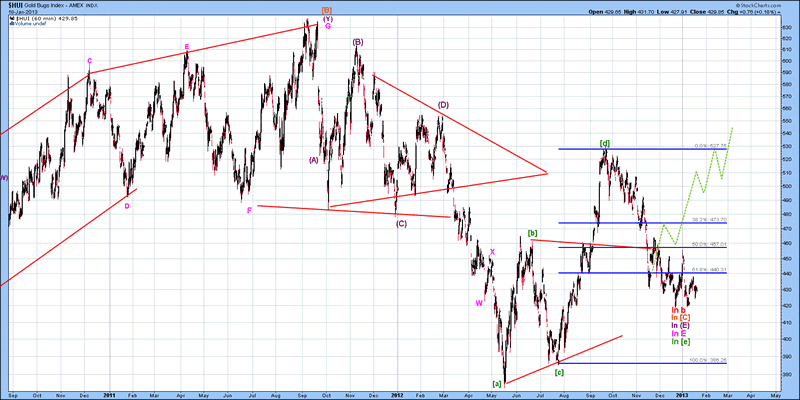Click the 0.0%: 527.75 Fibonacci label
The image size is (800, 400).
point(710,145)
